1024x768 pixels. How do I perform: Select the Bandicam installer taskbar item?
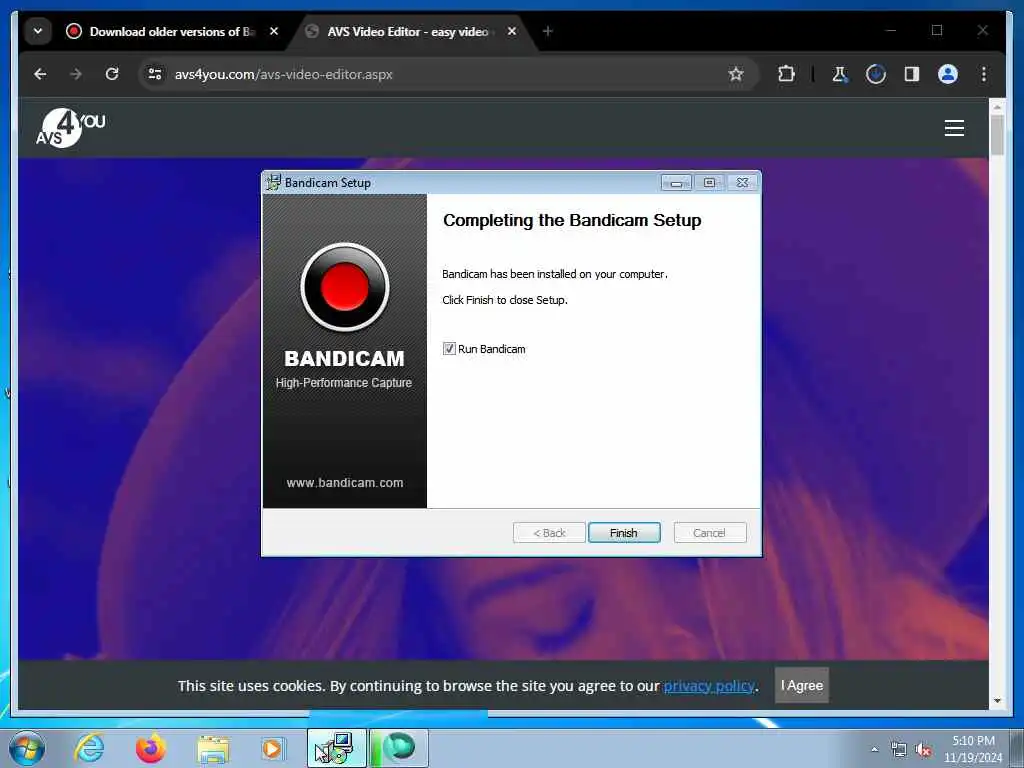tap(336, 748)
